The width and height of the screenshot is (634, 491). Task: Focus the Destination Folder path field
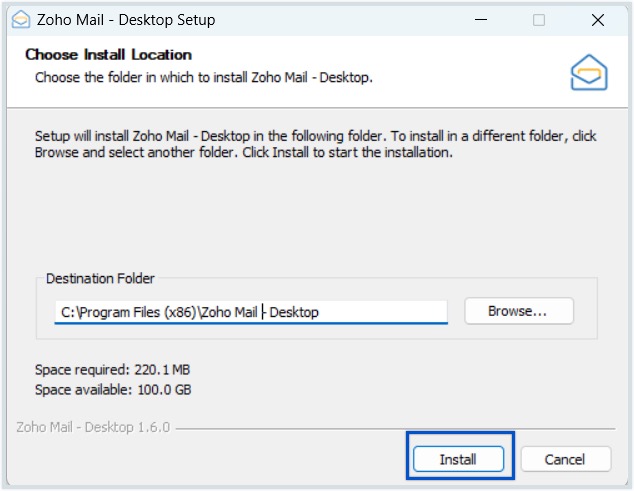251,312
